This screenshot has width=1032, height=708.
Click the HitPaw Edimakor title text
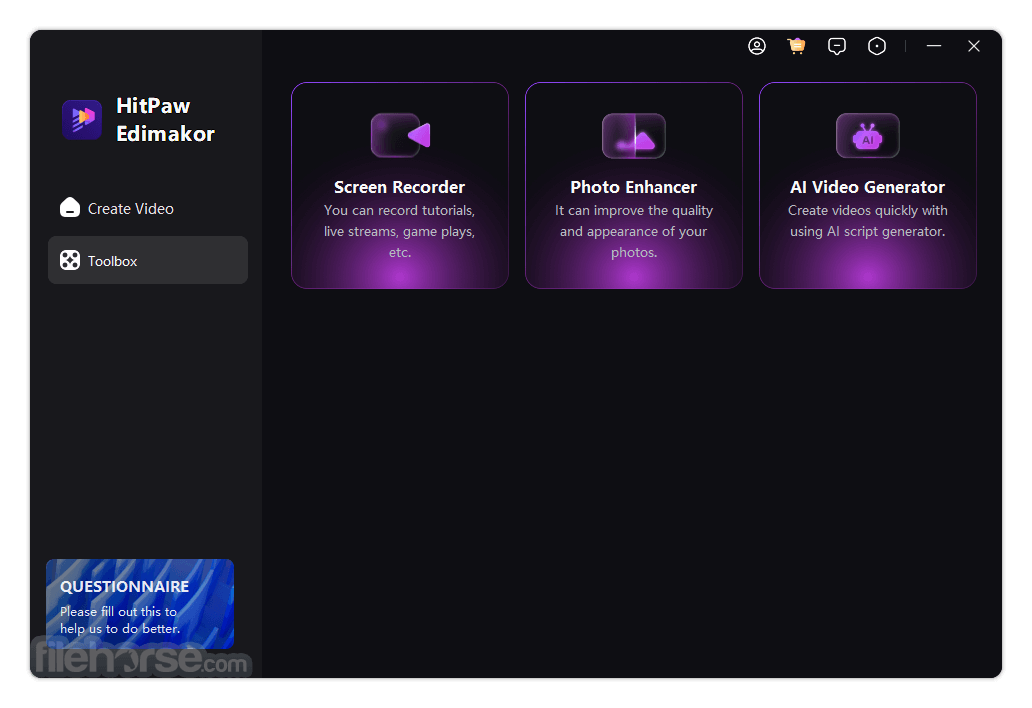click(165, 120)
